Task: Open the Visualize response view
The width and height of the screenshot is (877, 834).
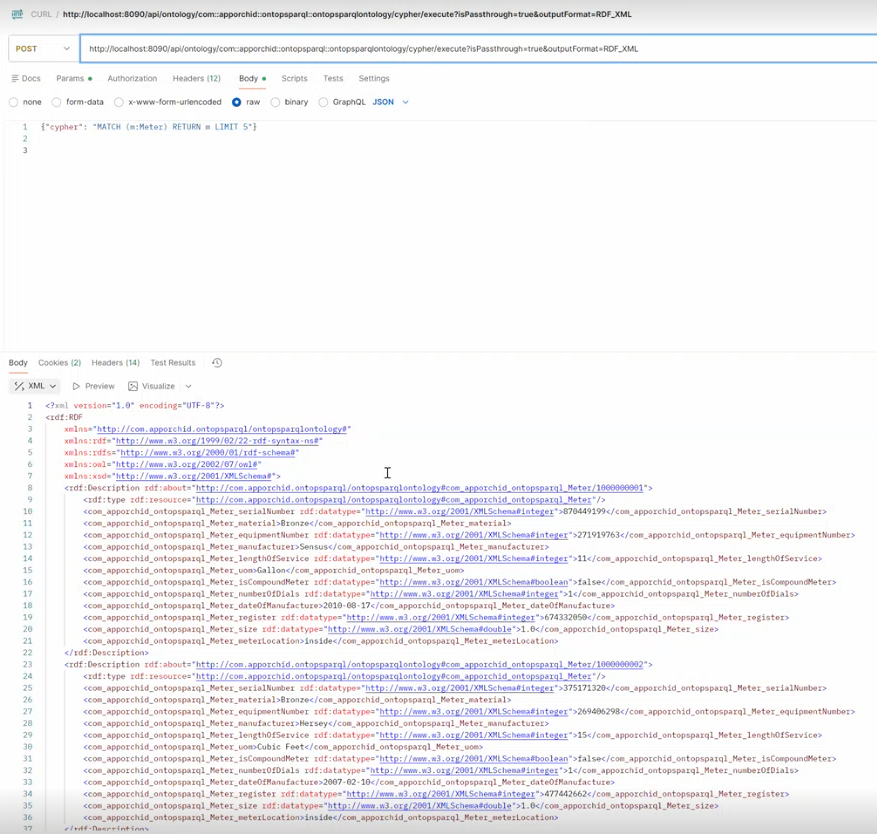Action: 152,386
